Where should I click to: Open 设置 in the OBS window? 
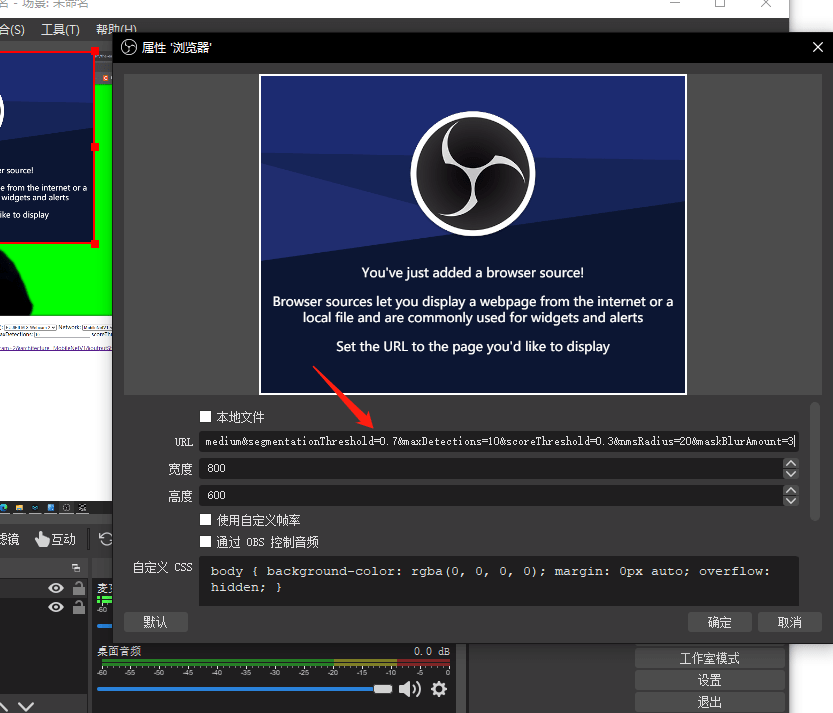(710, 680)
